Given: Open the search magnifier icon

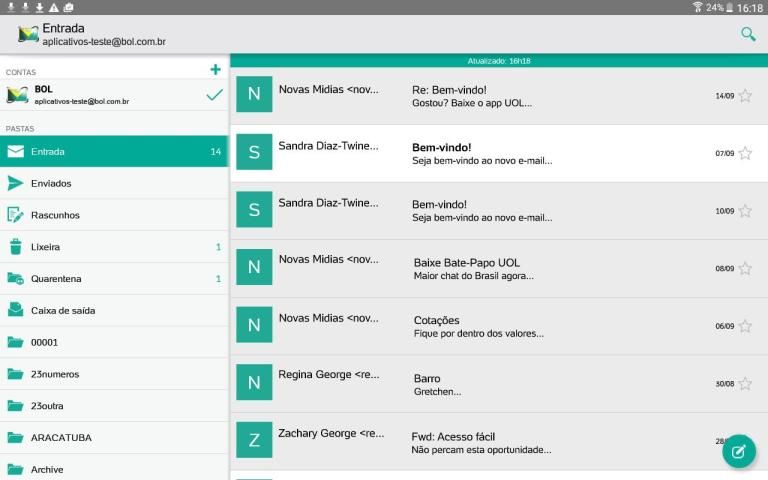Looking at the screenshot, I should tap(748, 34).
